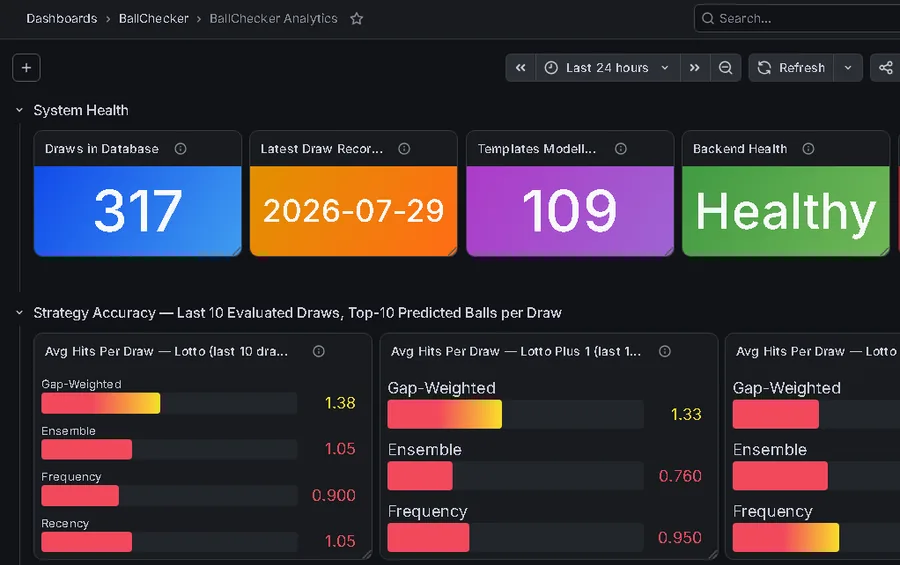Show info for Avg Hits Lotto panel
900x565 pixels.
coord(319,351)
